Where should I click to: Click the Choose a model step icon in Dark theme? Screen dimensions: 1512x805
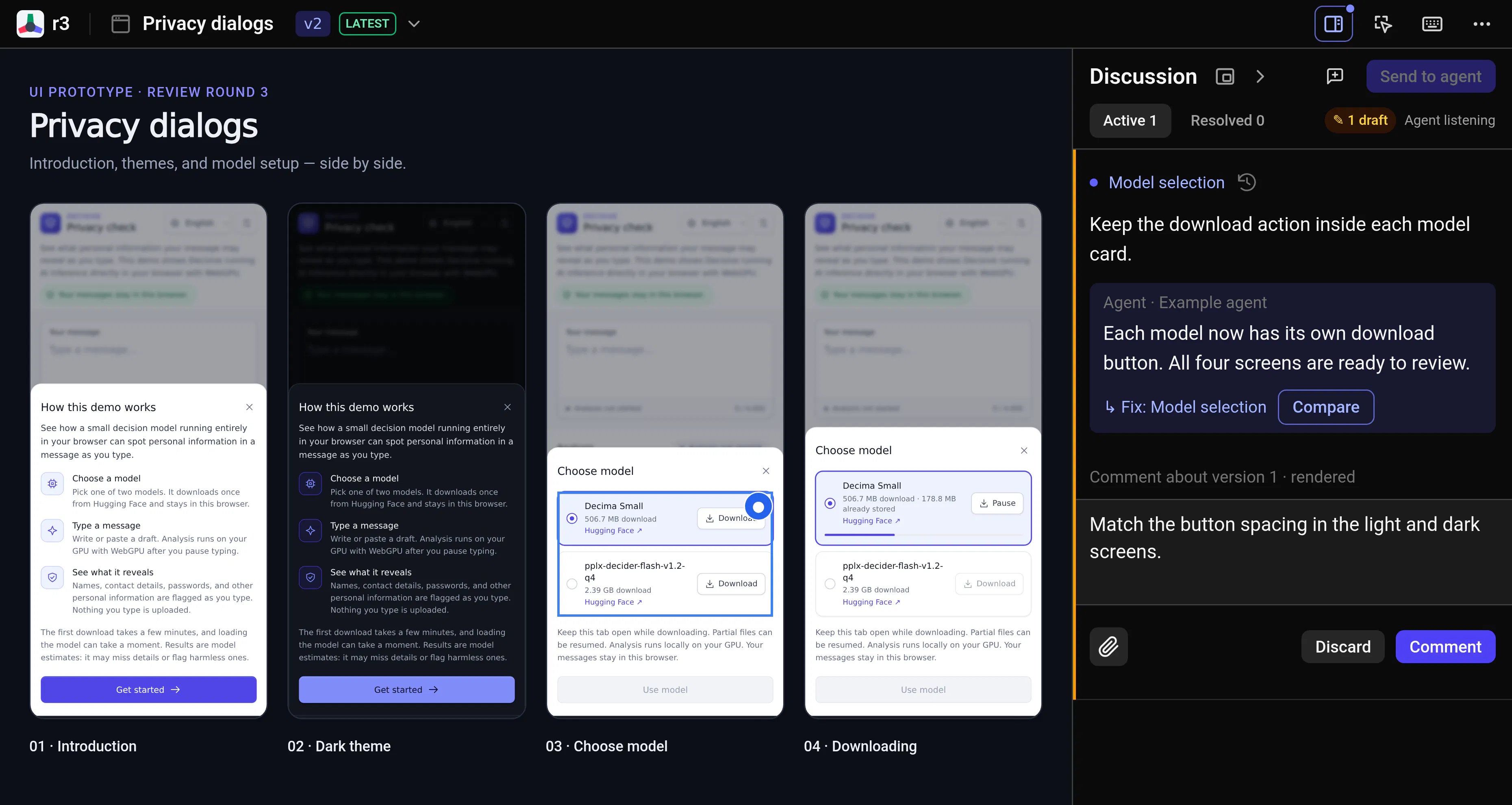(311, 484)
